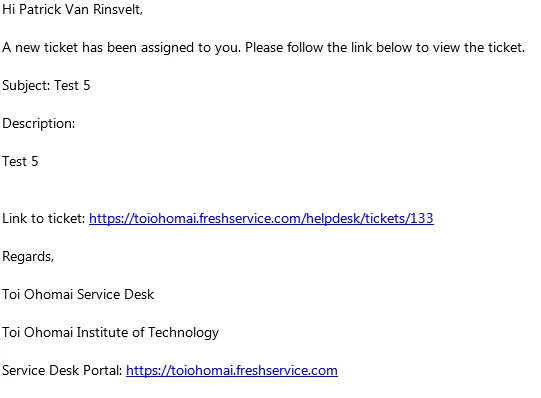Screen dimensions: 541x398
Task: Click the "Hi Patrick Van Rinsvelt" greeting line
Action: (72, 10)
